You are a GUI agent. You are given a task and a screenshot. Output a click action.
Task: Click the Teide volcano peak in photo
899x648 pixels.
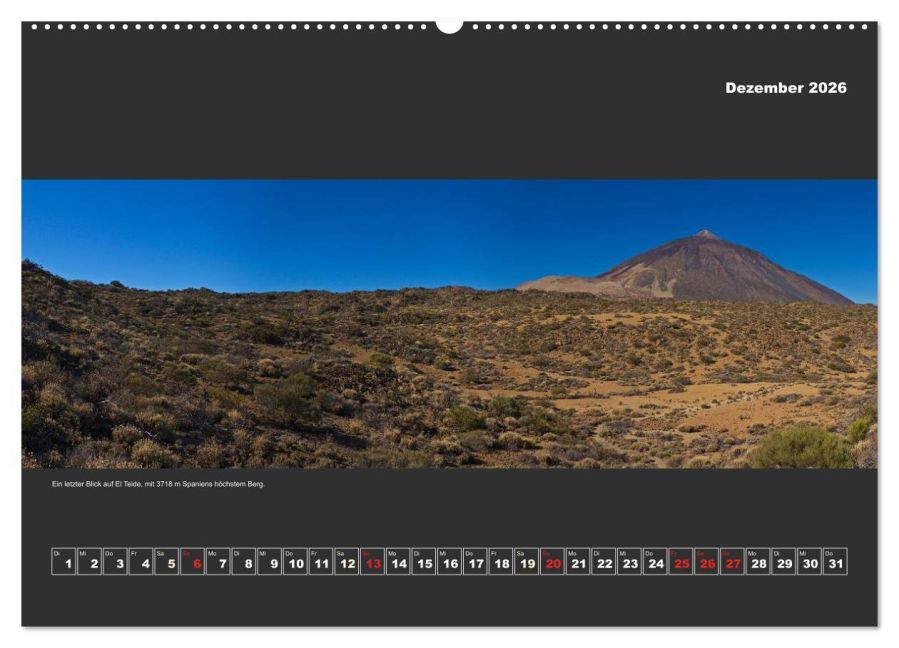[705, 234]
